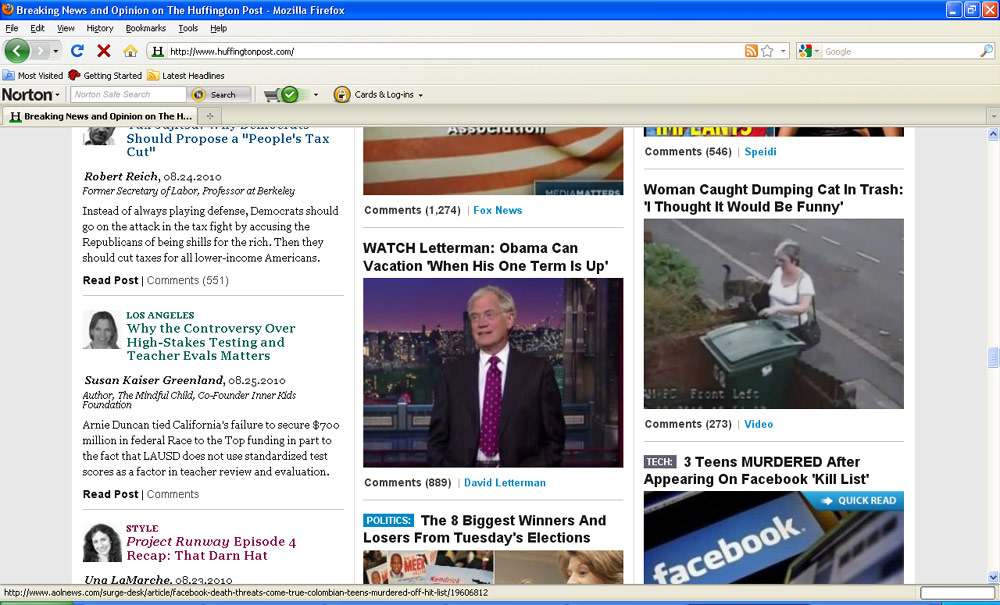Open a new tab with the plus button
Screen dimensions: 1000x605
pos(209,116)
